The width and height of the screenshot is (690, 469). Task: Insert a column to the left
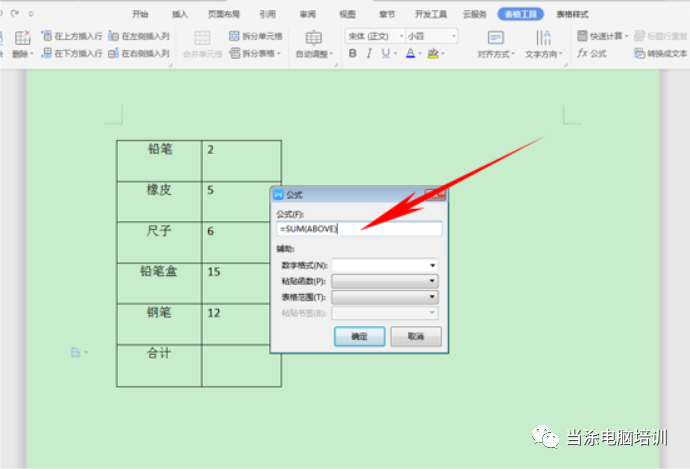(x=139, y=36)
